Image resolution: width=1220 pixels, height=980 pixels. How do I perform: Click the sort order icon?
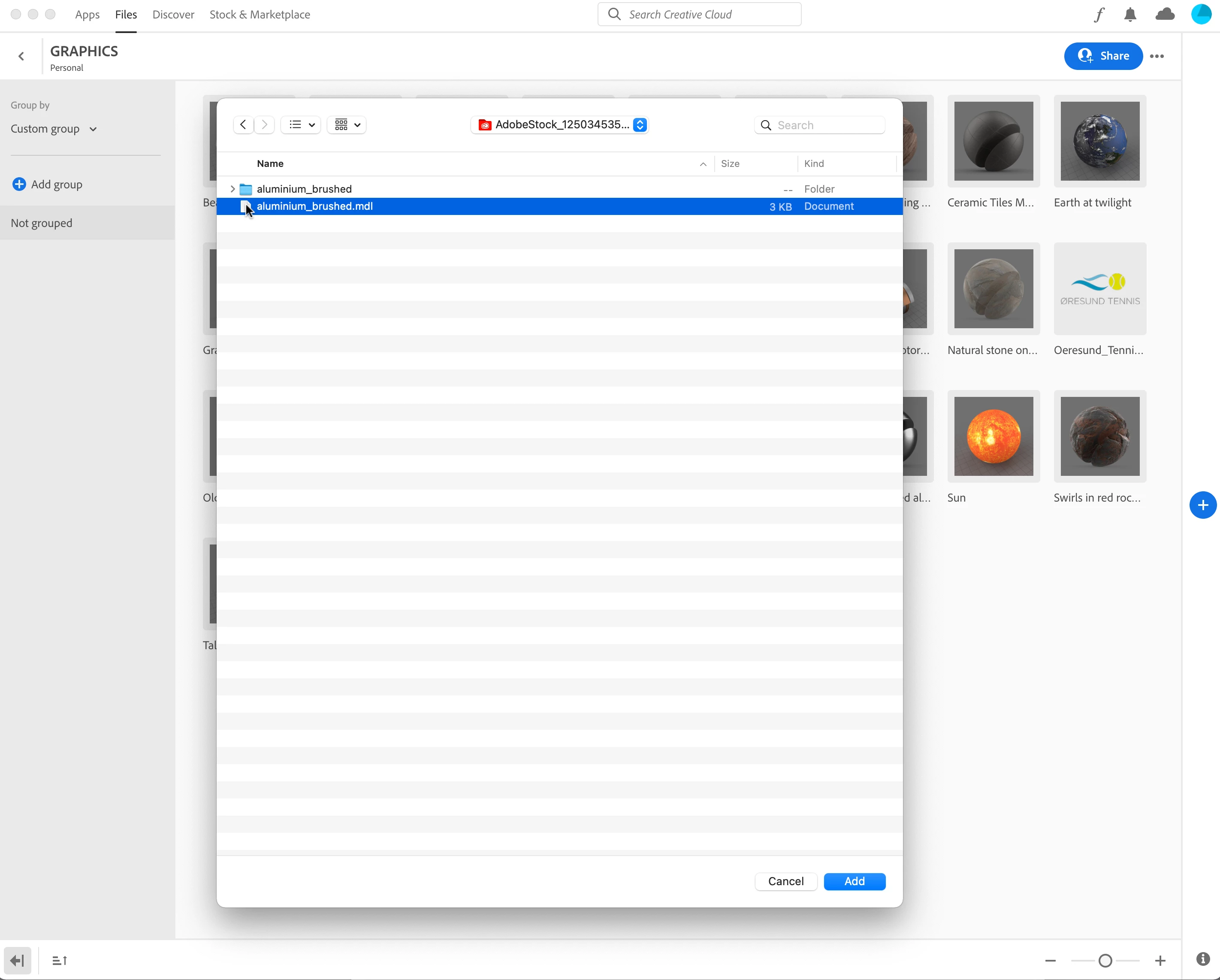pyautogui.click(x=60, y=960)
